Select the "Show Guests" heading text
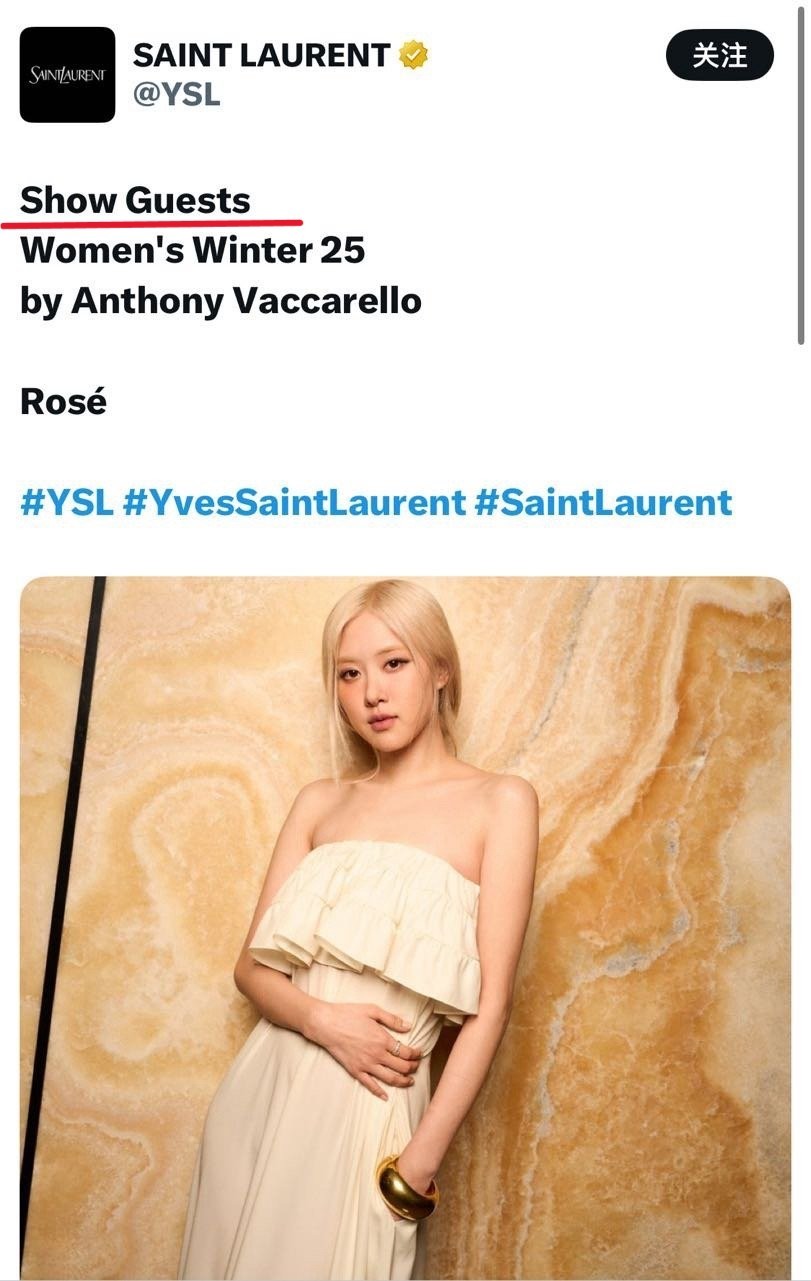 [135, 200]
